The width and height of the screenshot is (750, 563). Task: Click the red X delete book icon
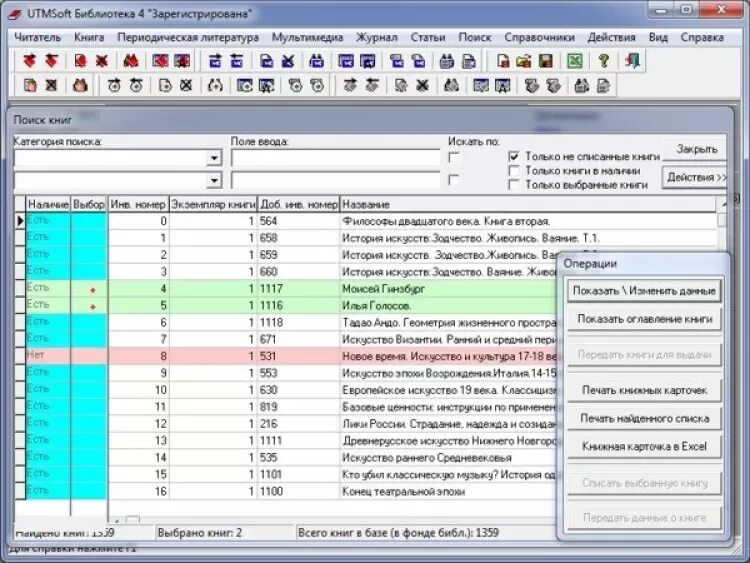[101, 61]
